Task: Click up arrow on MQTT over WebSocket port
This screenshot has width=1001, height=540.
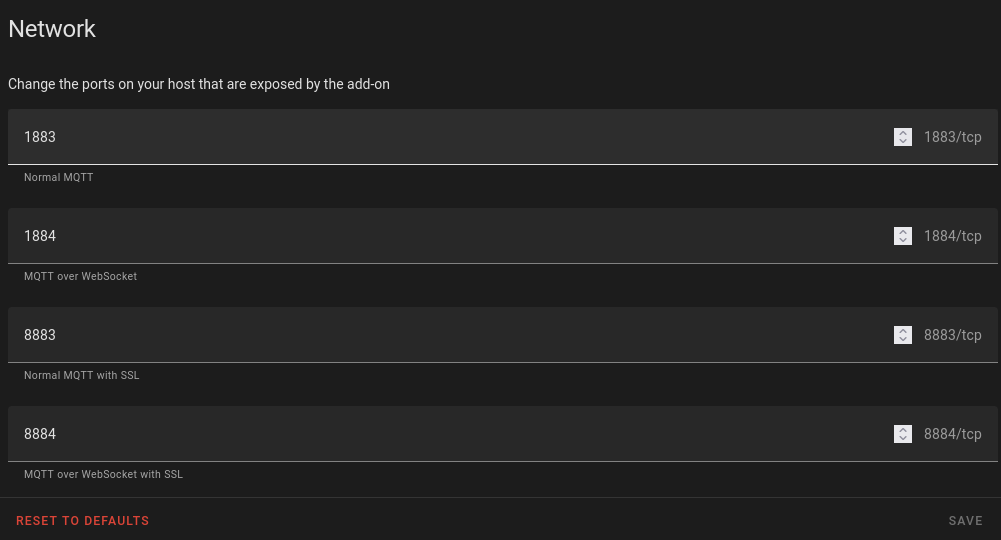Action: (903, 231)
